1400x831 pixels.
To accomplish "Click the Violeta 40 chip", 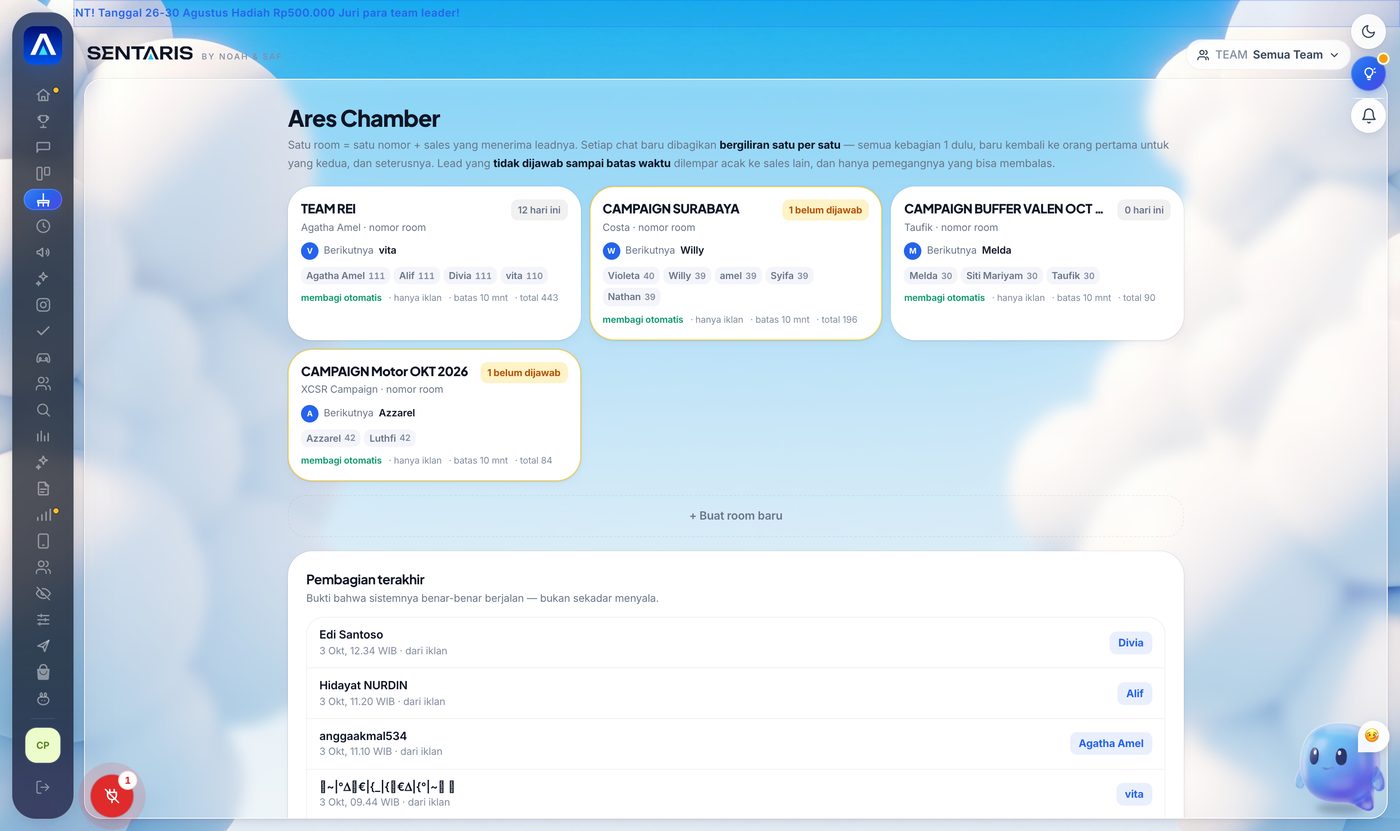I will click(x=631, y=276).
